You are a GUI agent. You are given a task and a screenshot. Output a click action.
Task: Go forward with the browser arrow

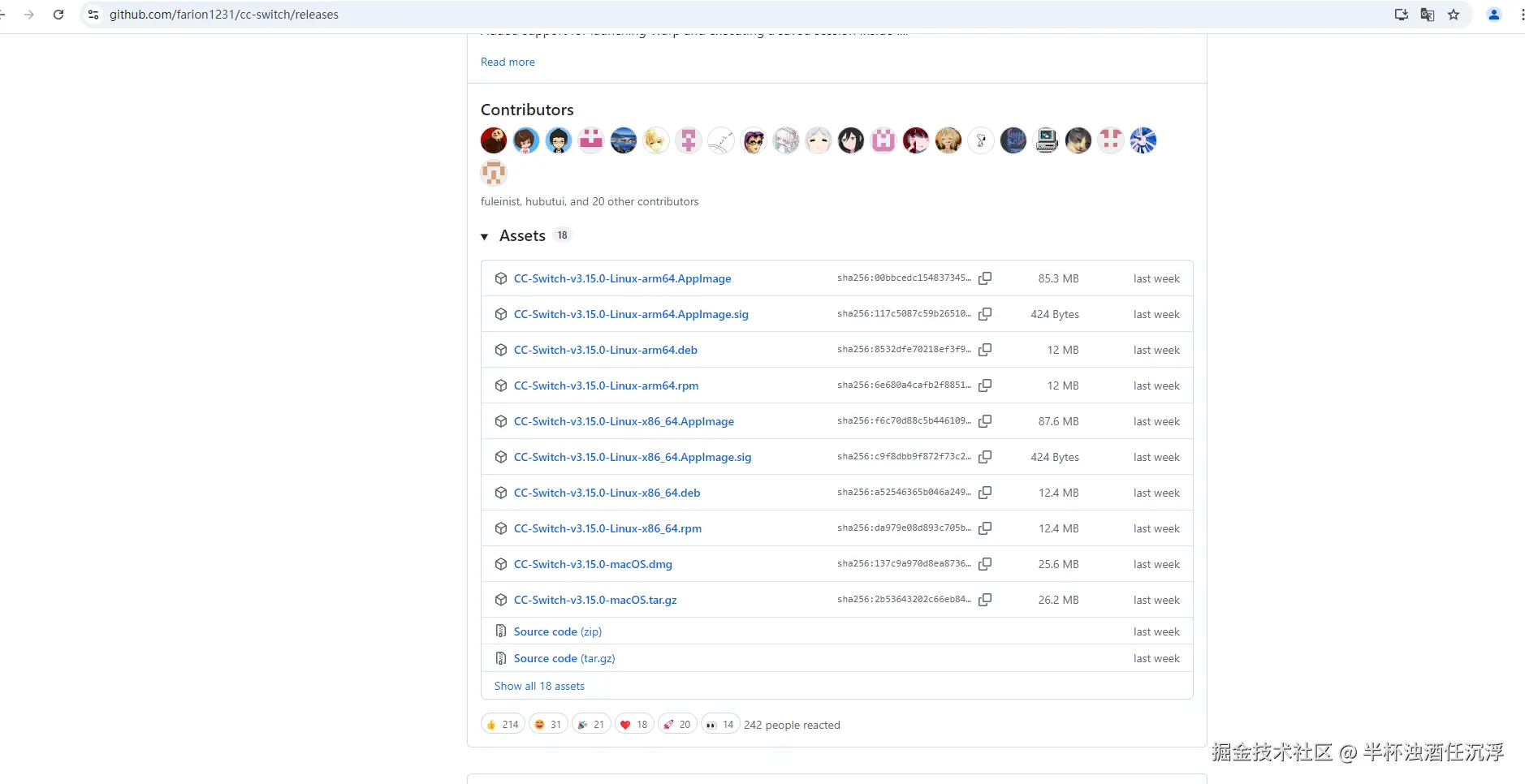click(x=29, y=15)
